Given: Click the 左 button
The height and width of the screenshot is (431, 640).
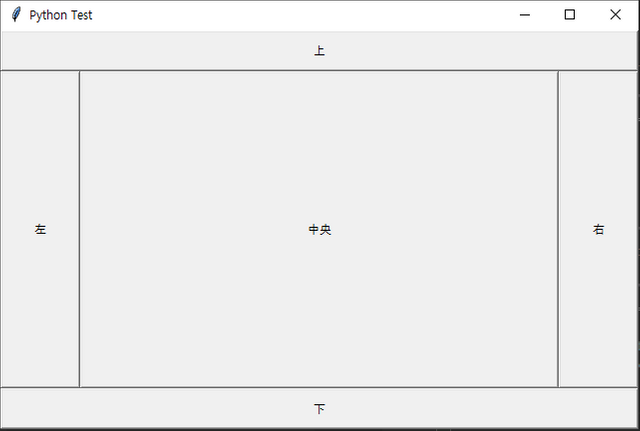Looking at the screenshot, I should click(x=40, y=229).
